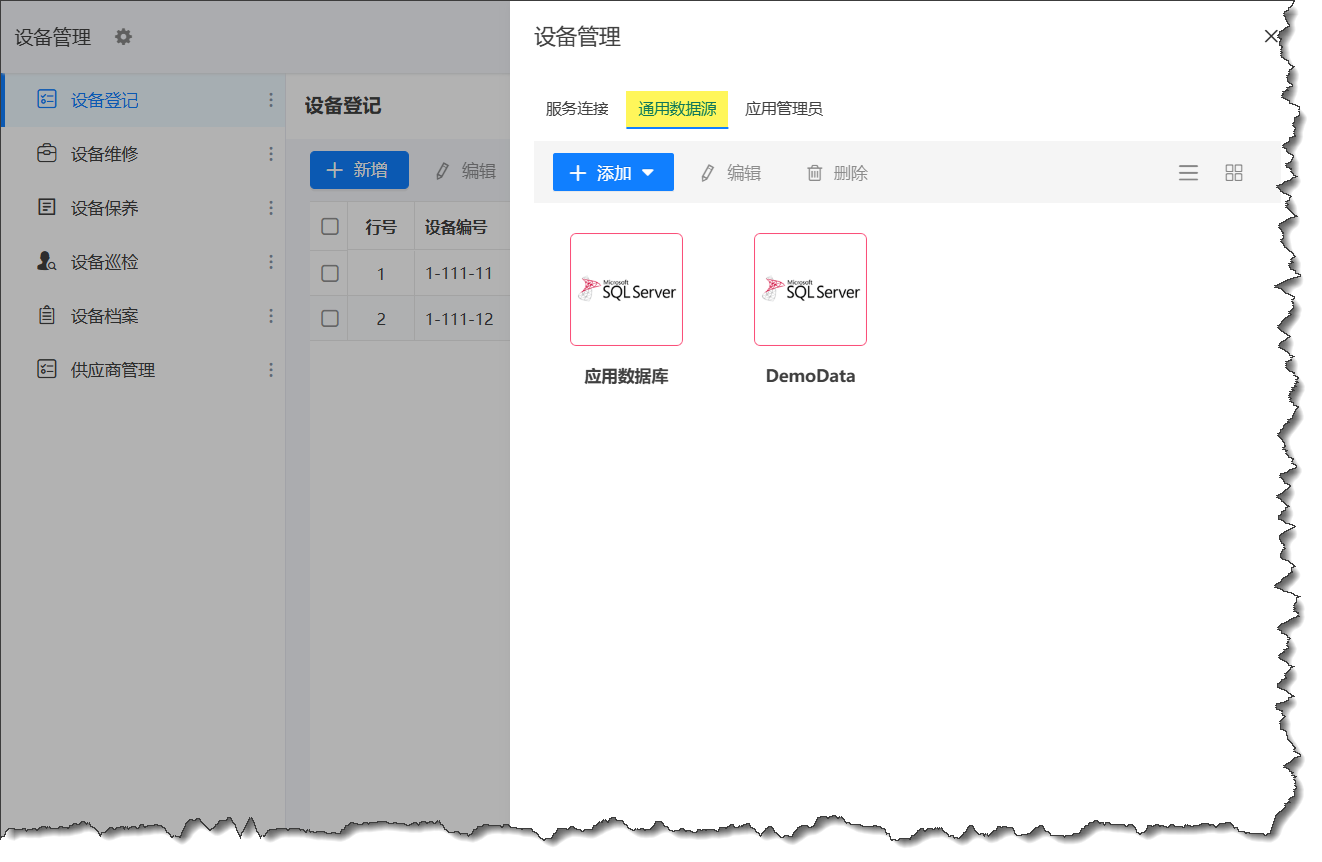Select the 设备维修 sidebar icon
This screenshot has height=862, width=1322.
(x=46, y=154)
